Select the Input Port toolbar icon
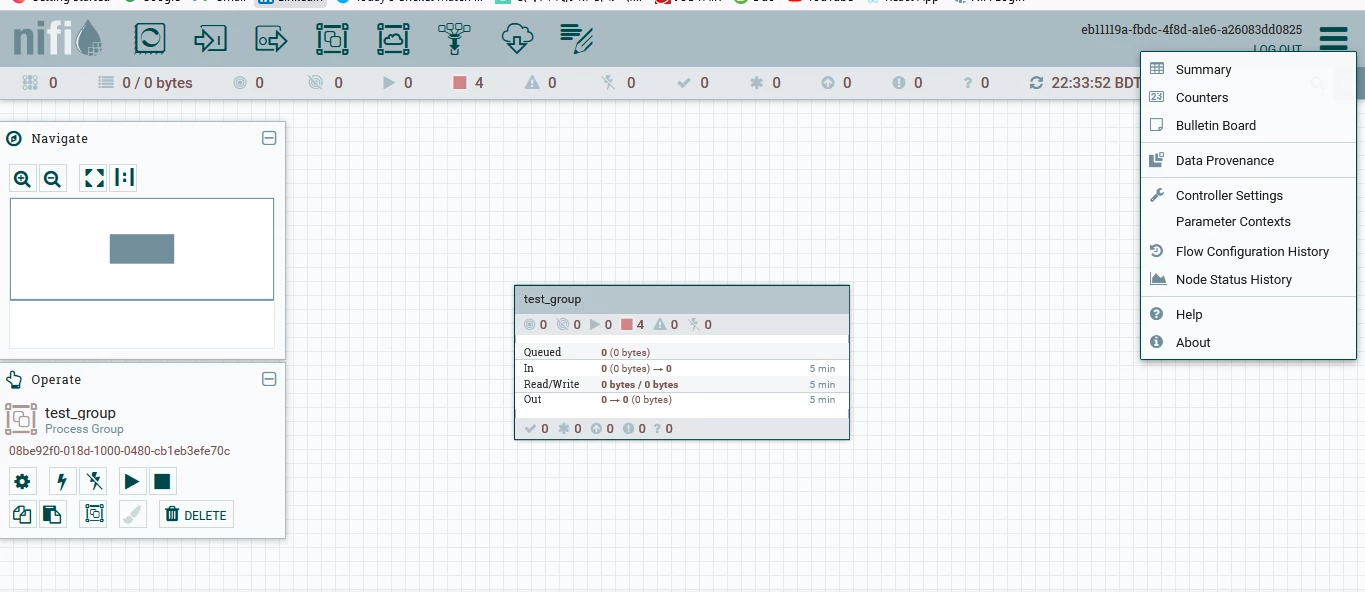The height and width of the screenshot is (592, 1365). click(x=210, y=39)
